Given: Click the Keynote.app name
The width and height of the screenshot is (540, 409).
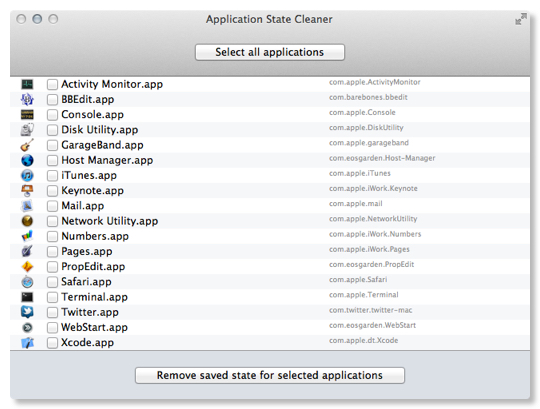Looking at the screenshot, I should pyautogui.click(x=92, y=191).
